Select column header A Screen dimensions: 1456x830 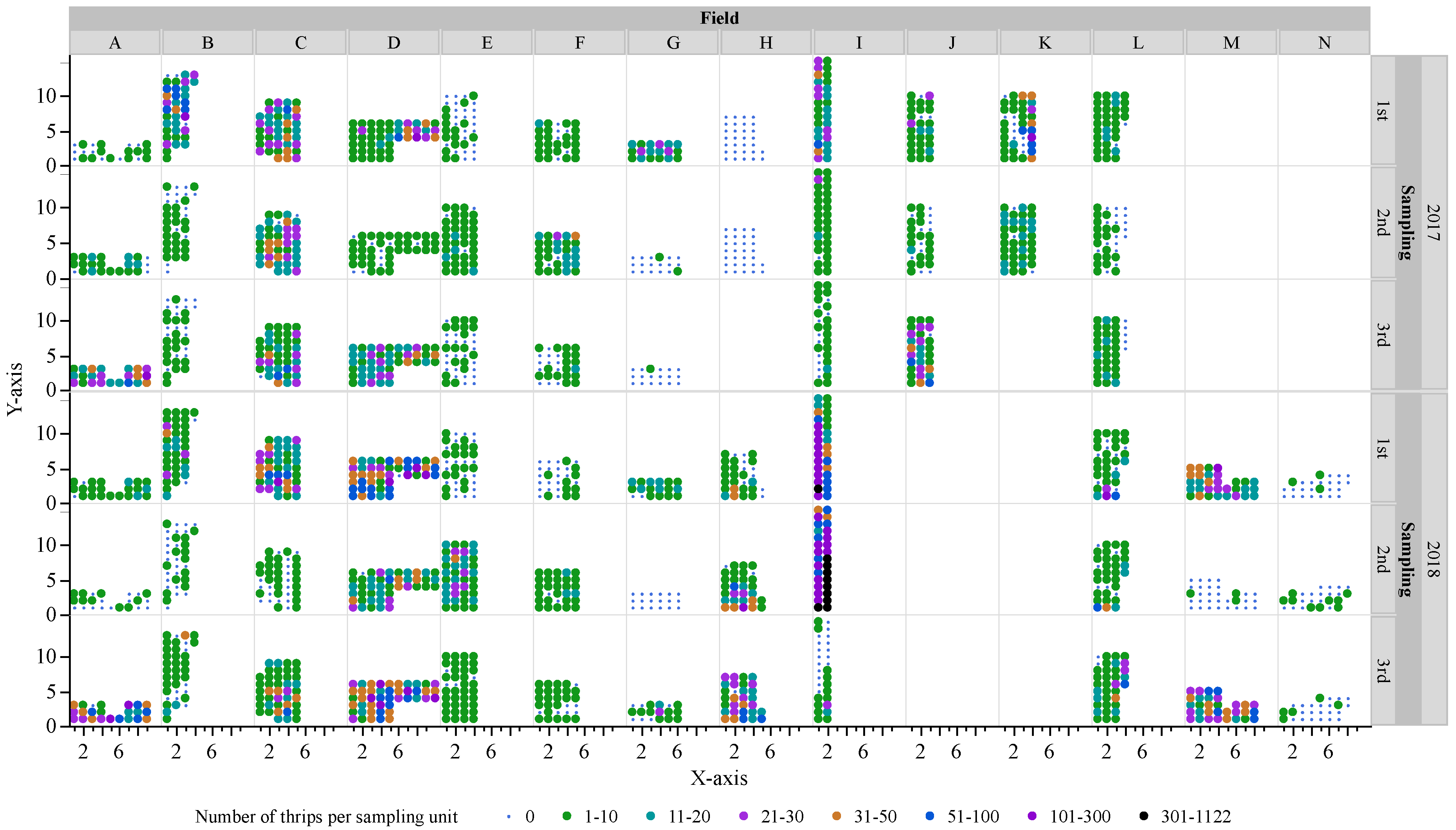(114, 43)
